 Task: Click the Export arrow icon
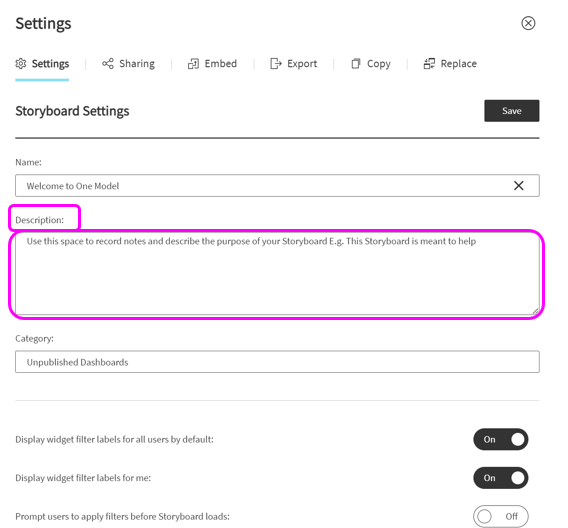pos(276,64)
